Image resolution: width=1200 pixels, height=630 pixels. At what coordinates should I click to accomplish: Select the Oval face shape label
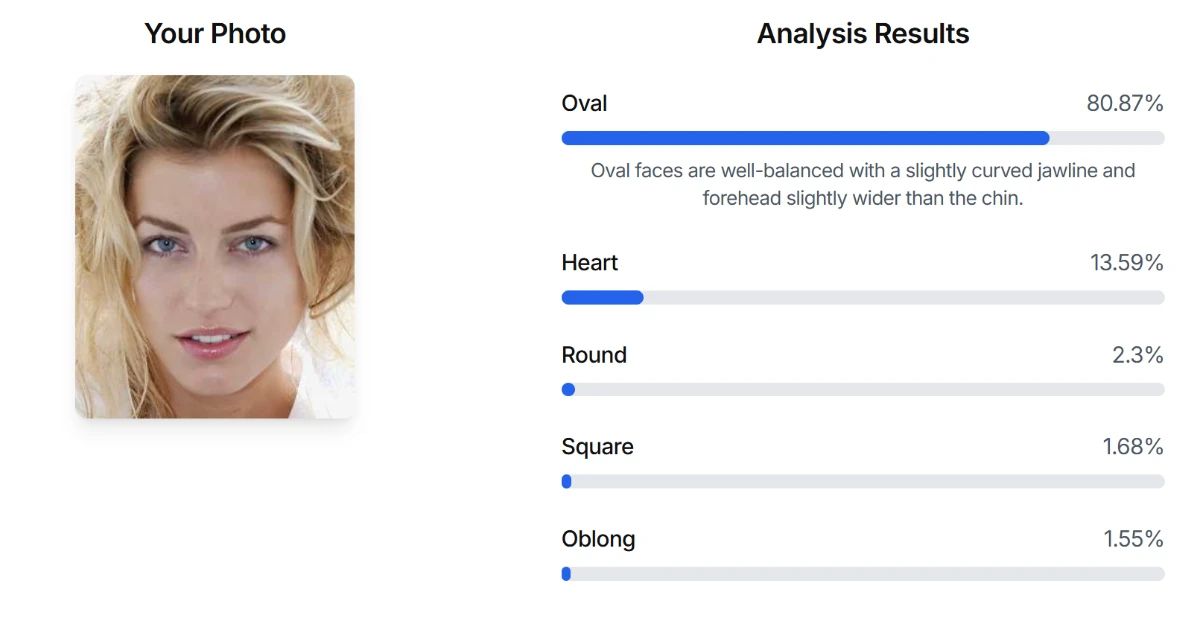pos(585,103)
